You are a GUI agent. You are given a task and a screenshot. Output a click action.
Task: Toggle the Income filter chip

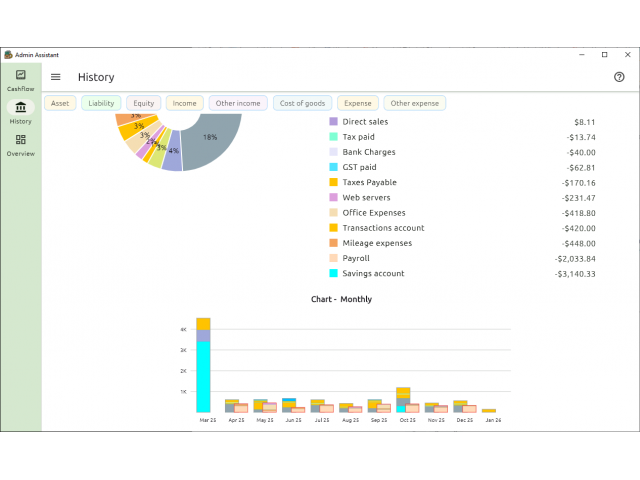184,103
